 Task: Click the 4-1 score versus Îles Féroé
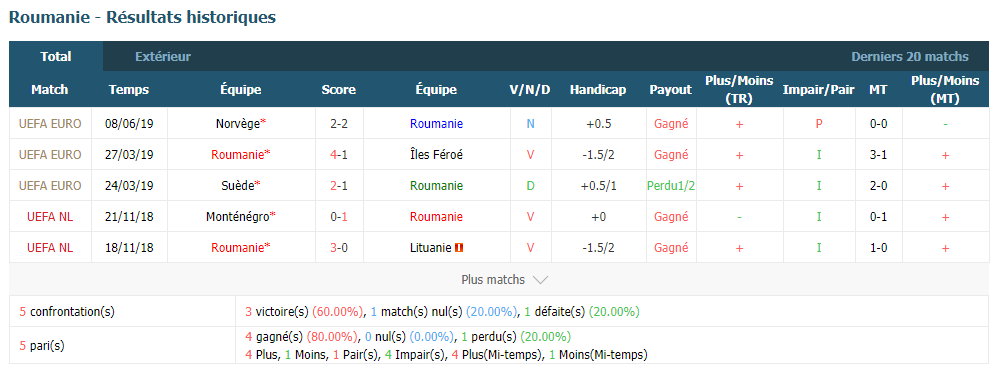pos(339,155)
